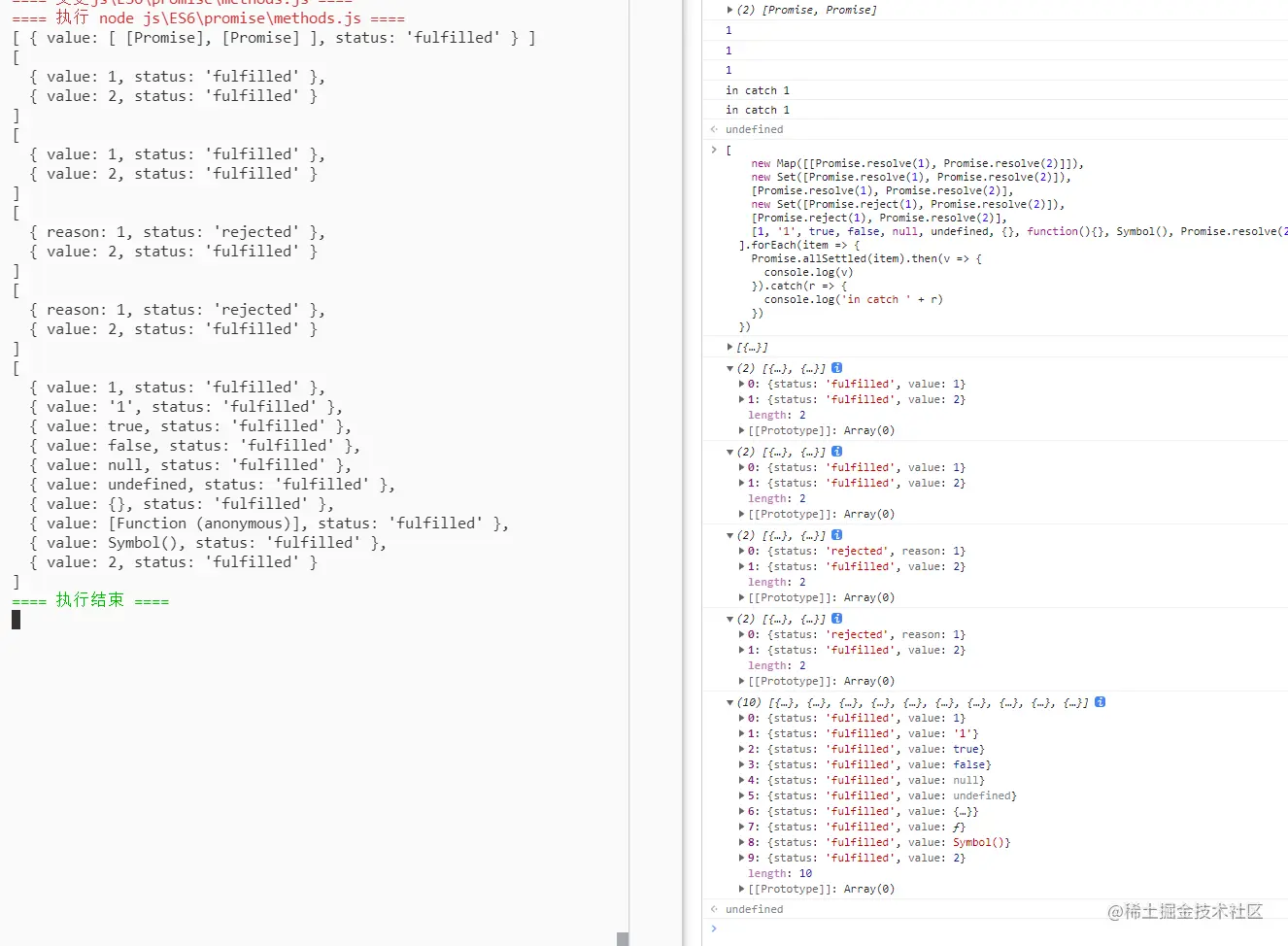Viewport: 1288px width, 946px height.
Task: Collapse the (10) array in console
Action: coord(729,702)
